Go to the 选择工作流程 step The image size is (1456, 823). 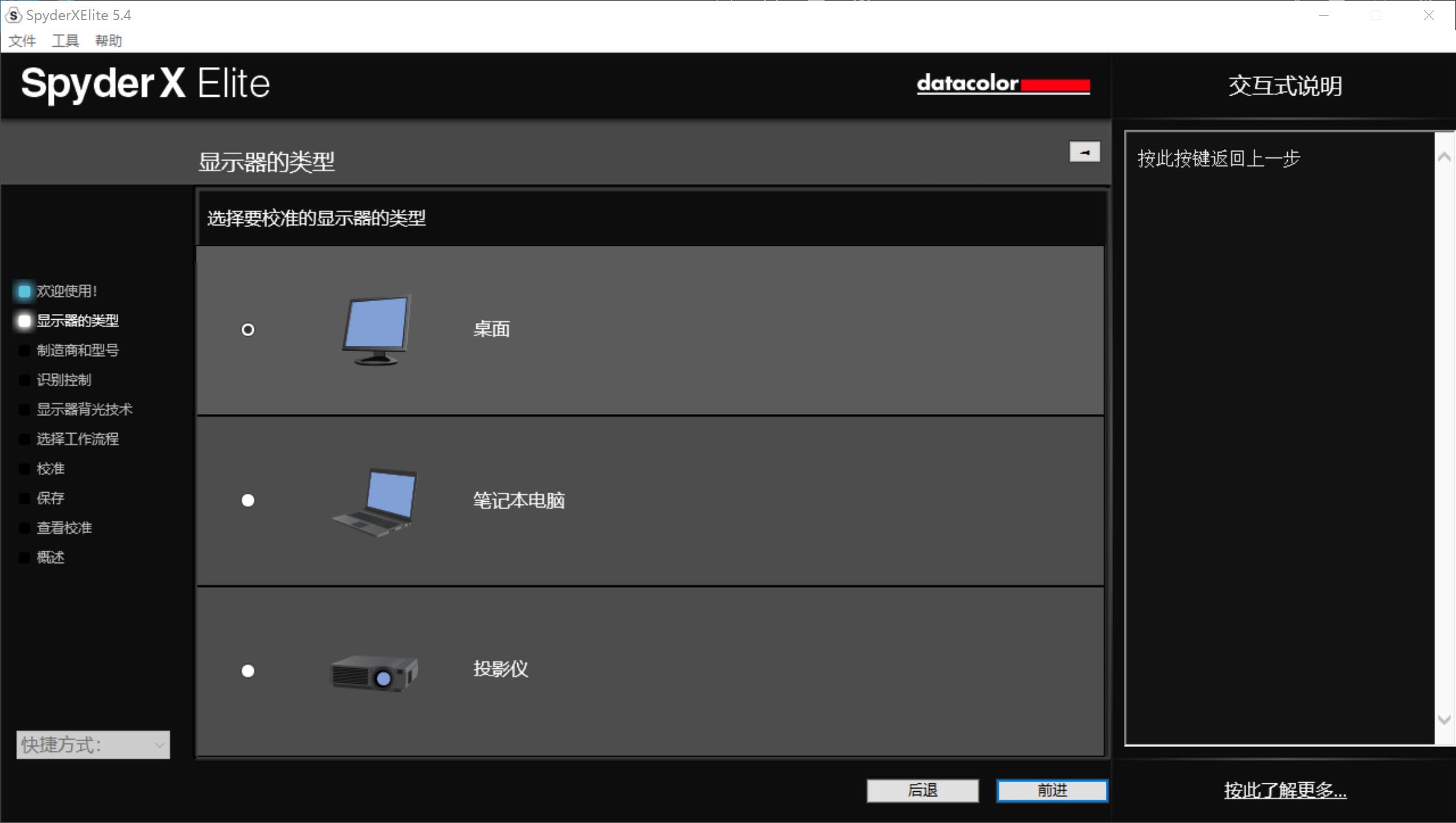(x=77, y=439)
